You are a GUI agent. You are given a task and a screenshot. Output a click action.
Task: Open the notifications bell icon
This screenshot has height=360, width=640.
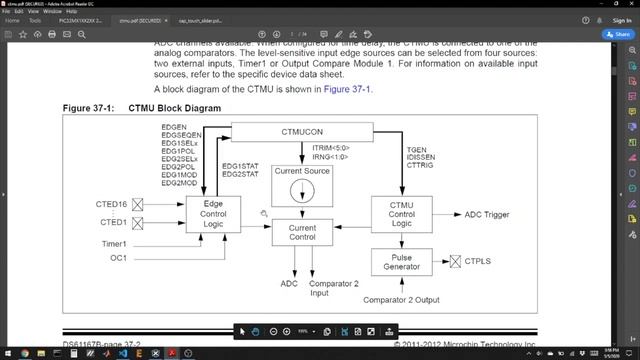599,20
